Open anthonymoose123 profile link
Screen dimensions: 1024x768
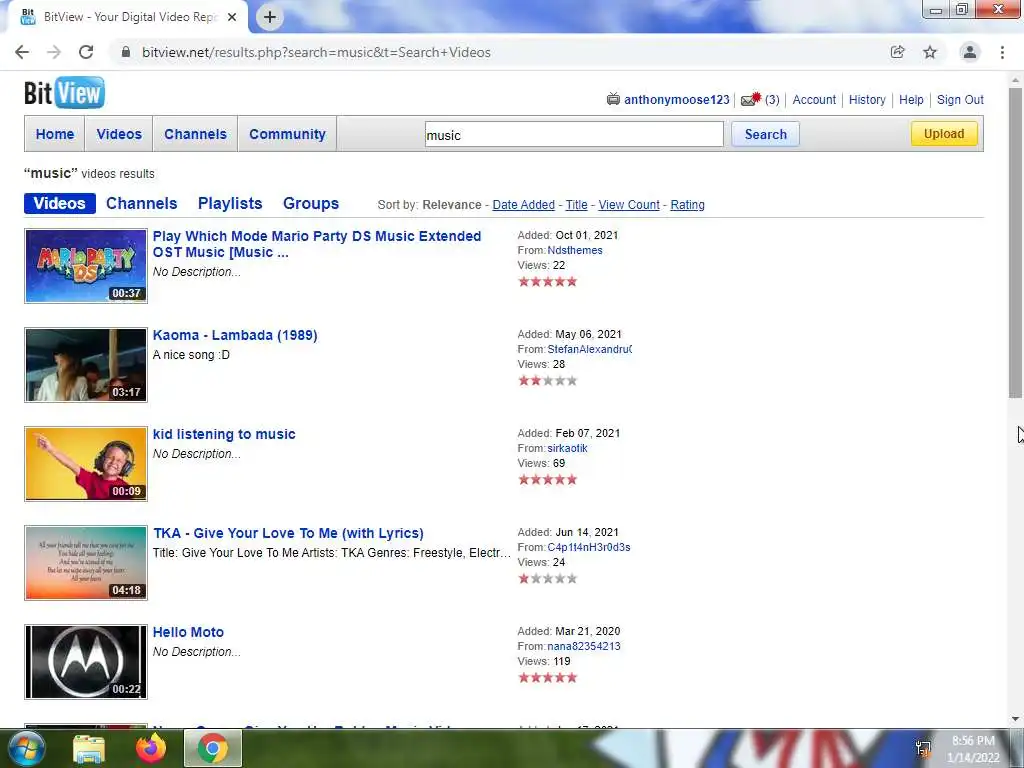[x=677, y=99]
